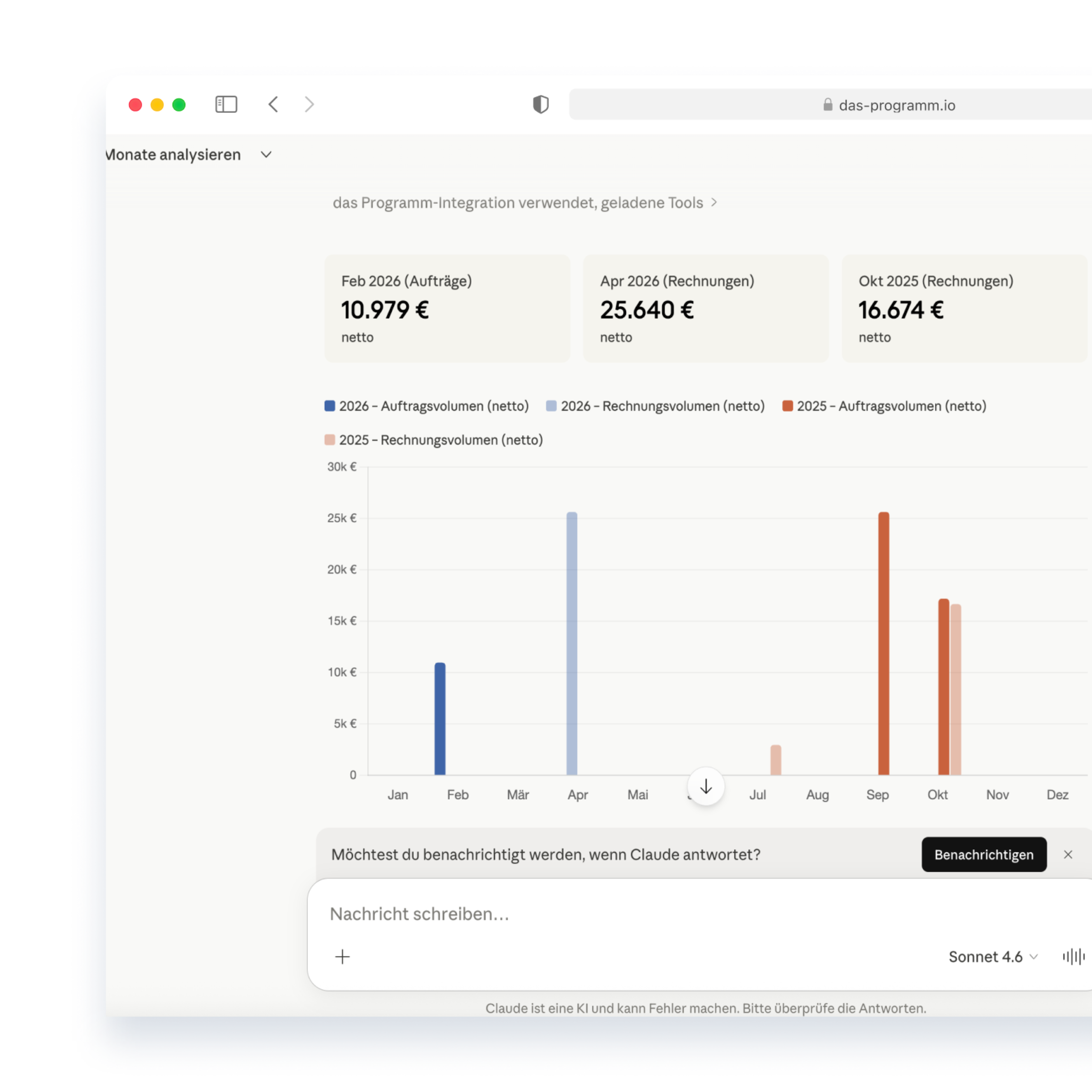Click the 'Jan' axis label
Viewport: 1092px width, 1092px height.
[398, 795]
